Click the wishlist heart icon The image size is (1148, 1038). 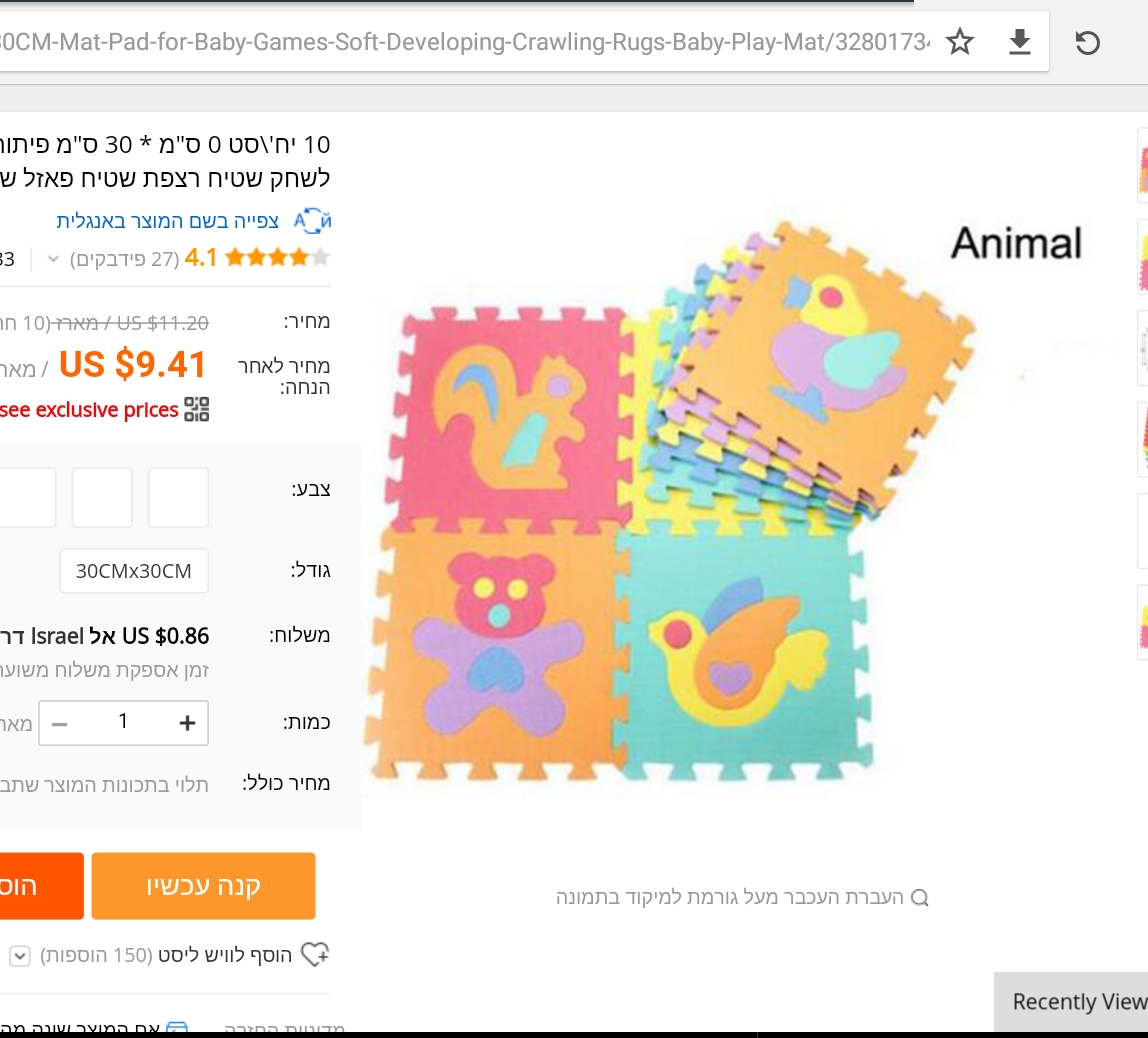[315, 955]
